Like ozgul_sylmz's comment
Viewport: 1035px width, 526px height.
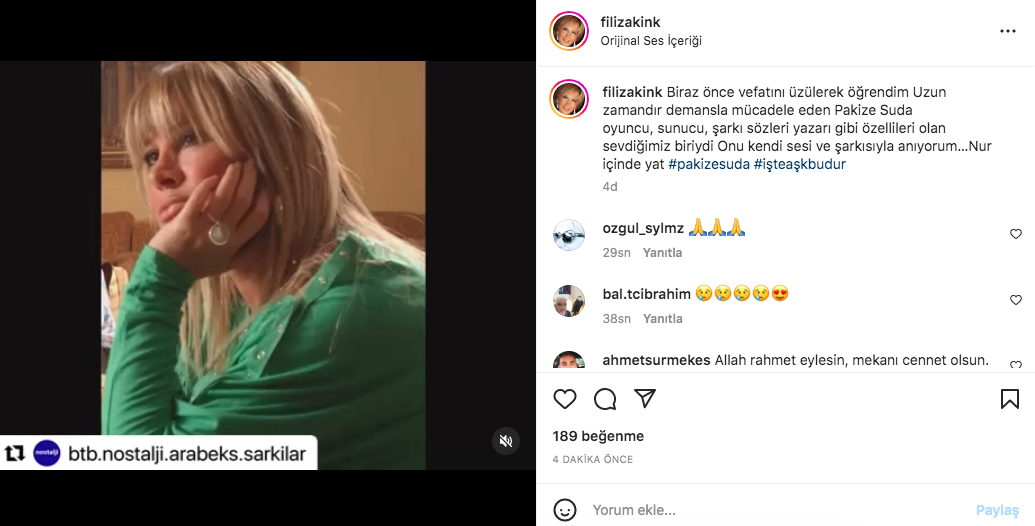[1016, 234]
